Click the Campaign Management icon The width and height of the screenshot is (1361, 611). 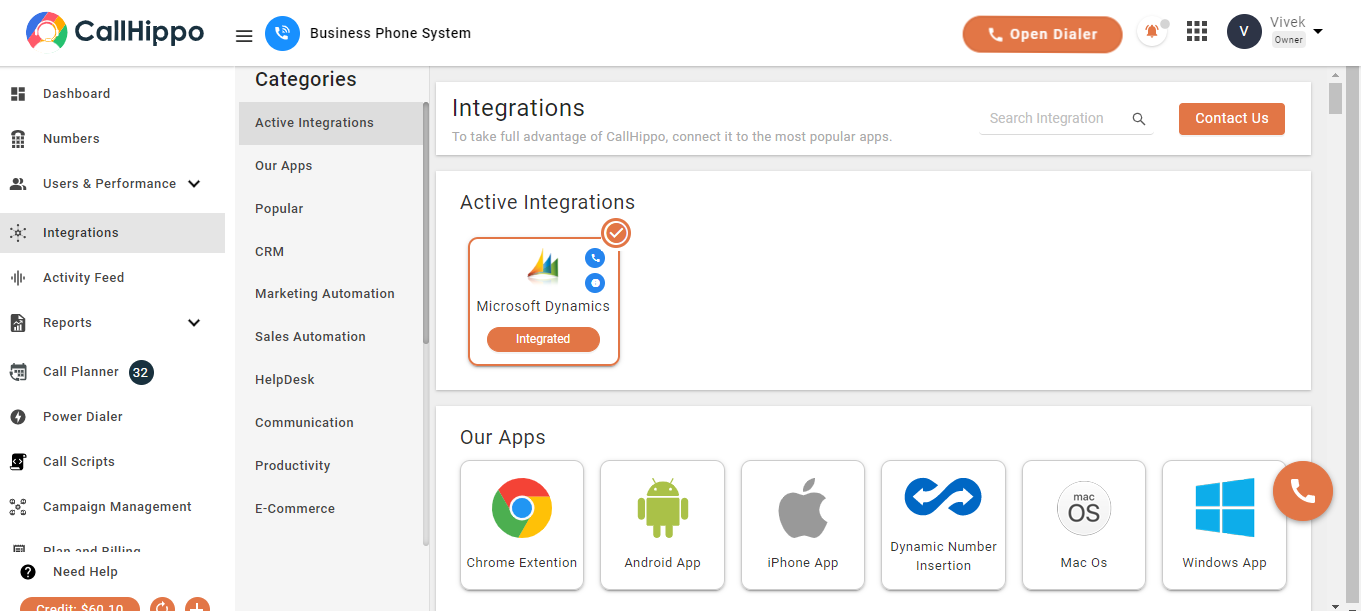[18, 507]
